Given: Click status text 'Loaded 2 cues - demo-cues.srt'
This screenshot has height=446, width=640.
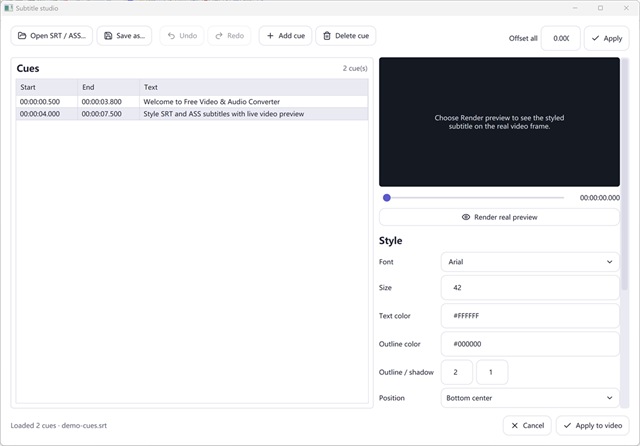Looking at the screenshot, I should click(59, 426).
